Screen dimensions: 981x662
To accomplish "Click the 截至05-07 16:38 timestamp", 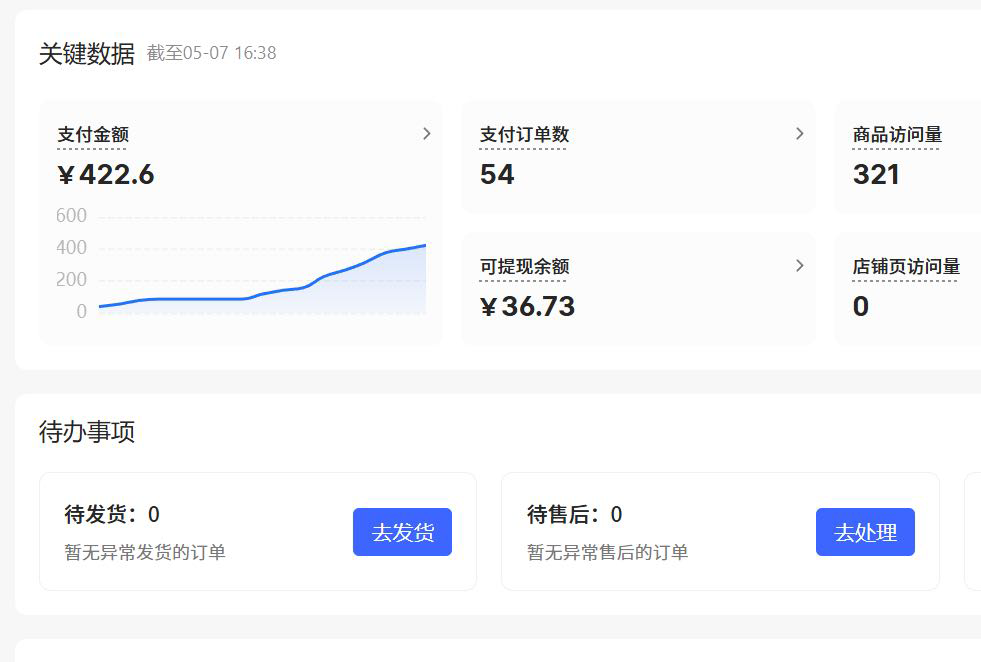I will coord(211,53).
